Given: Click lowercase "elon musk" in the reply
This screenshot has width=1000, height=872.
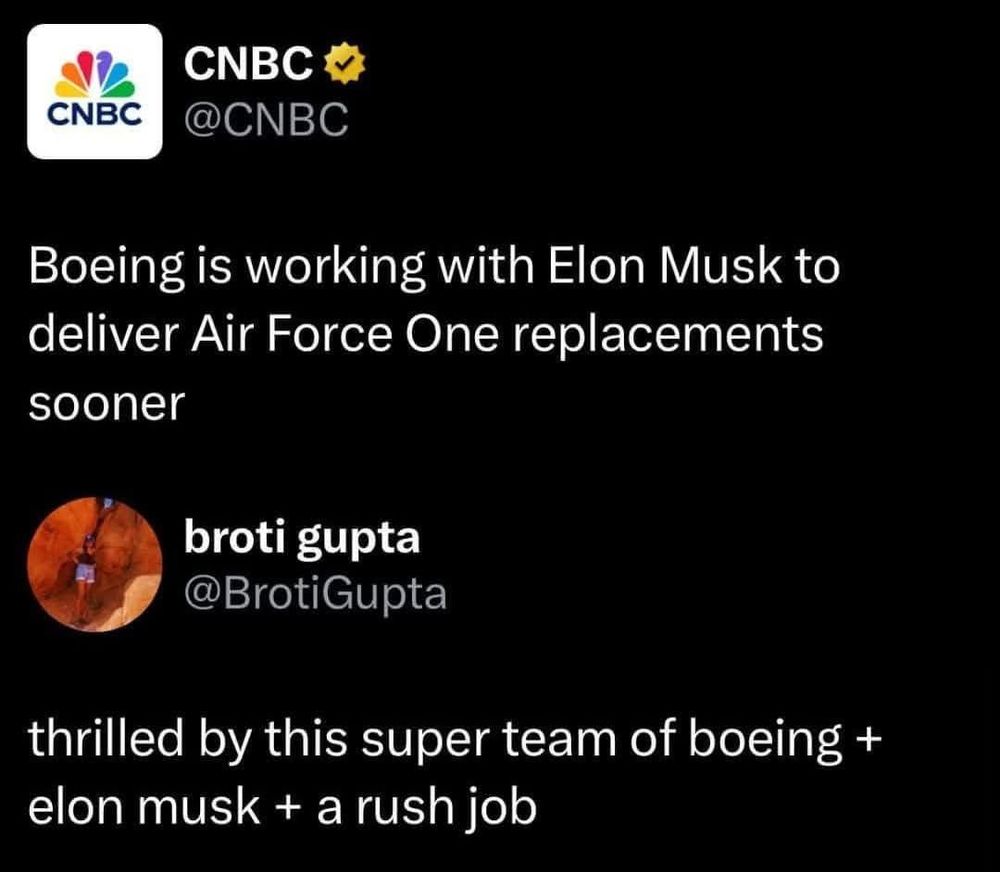Looking at the screenshot, I should (144, 806).
